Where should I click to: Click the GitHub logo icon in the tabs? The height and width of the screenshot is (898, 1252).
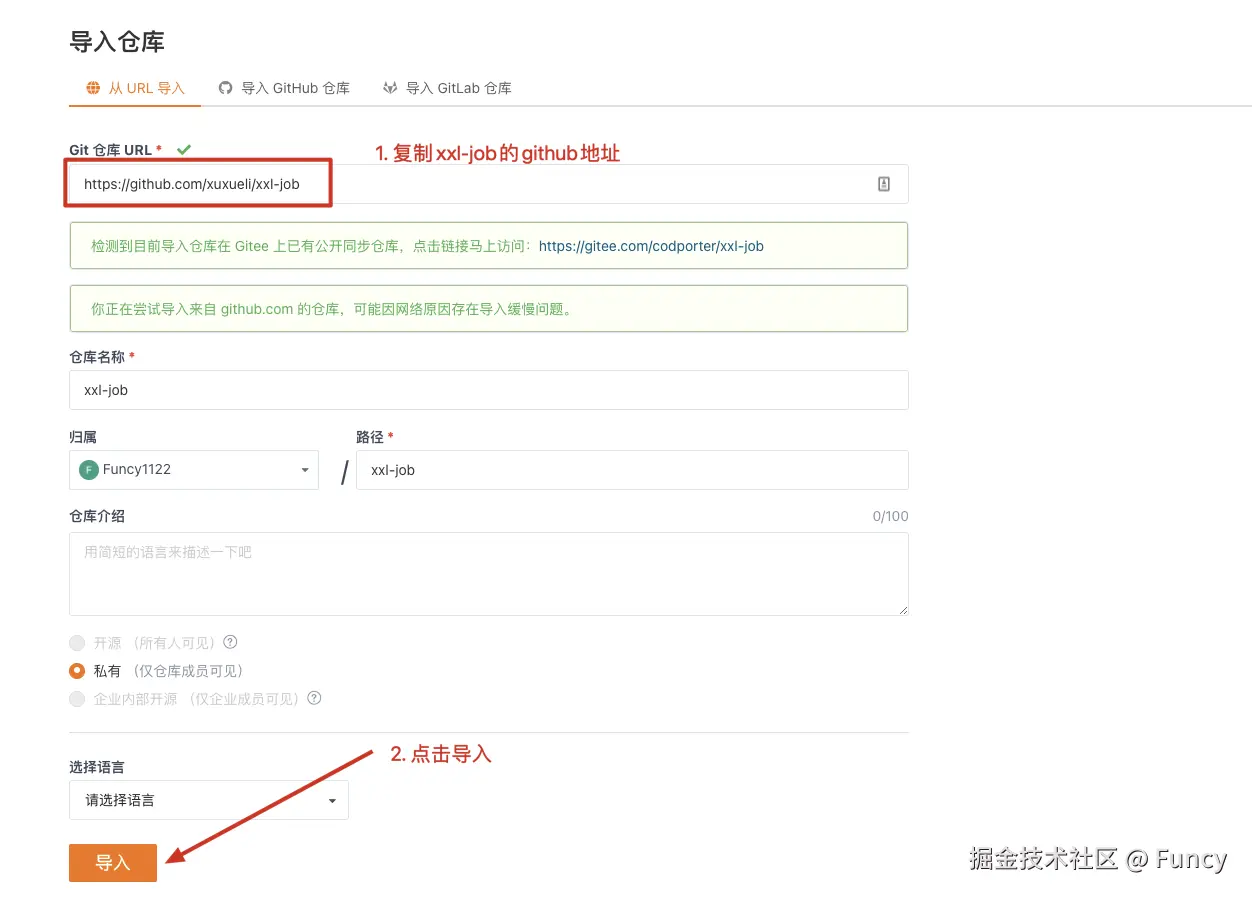pyautogui.click(x=225, y=88)
